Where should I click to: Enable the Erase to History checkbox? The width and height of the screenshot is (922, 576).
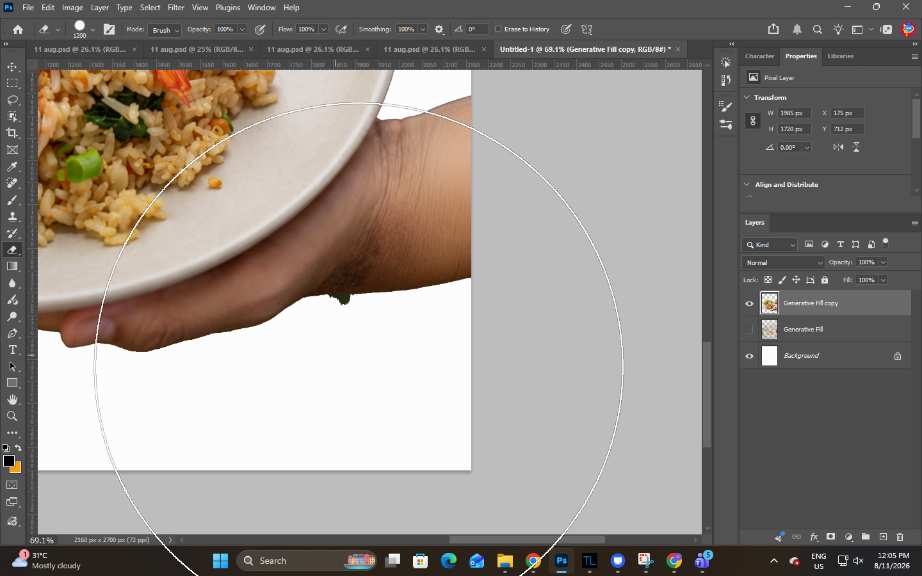[497, 29]
